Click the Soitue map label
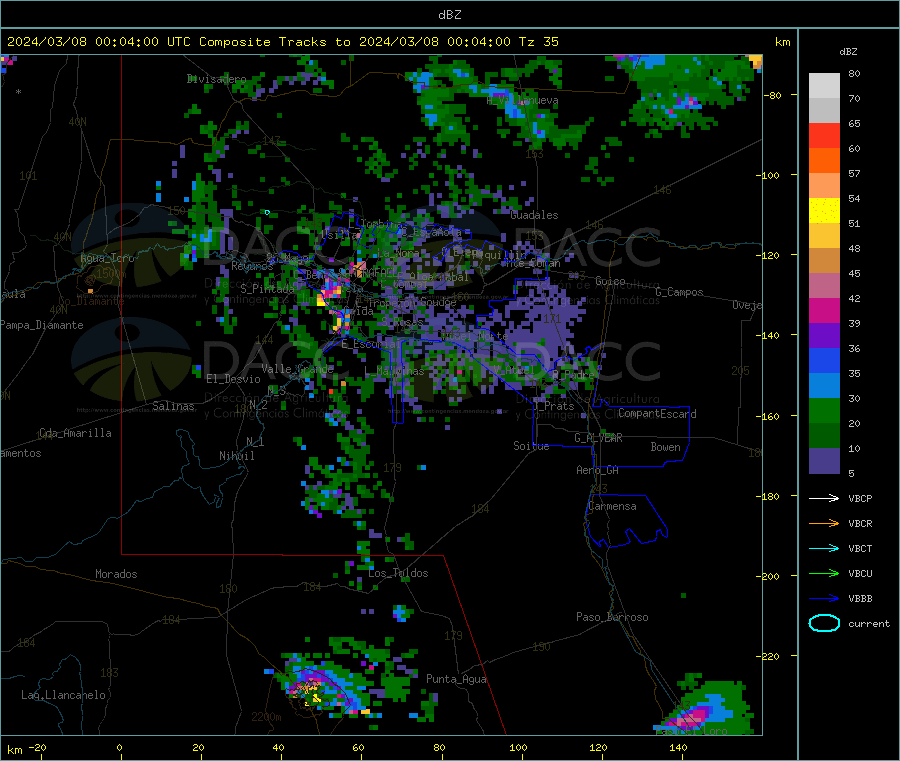Image resolution: width=900 pixels, height=761 pixels. (531, 446)
